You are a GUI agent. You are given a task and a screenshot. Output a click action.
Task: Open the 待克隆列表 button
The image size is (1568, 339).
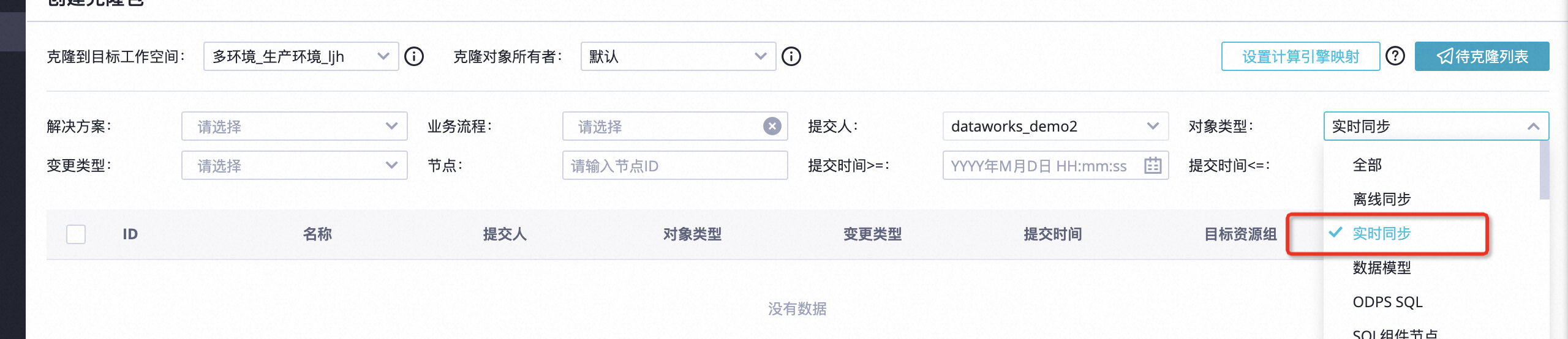click(1482, 56)
